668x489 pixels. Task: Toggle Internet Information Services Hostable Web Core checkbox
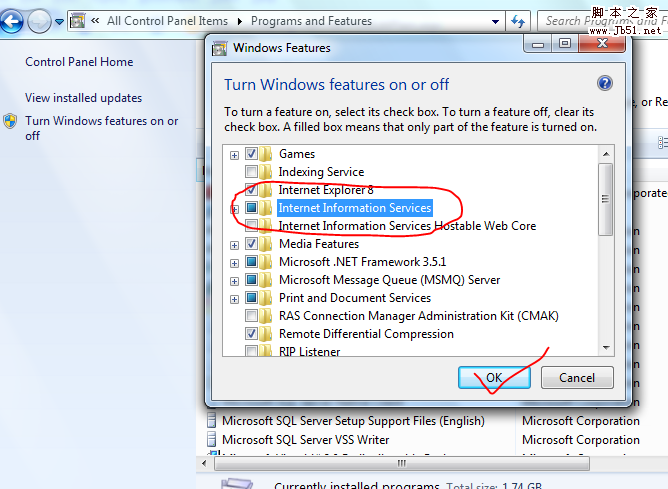coord(251,225)
